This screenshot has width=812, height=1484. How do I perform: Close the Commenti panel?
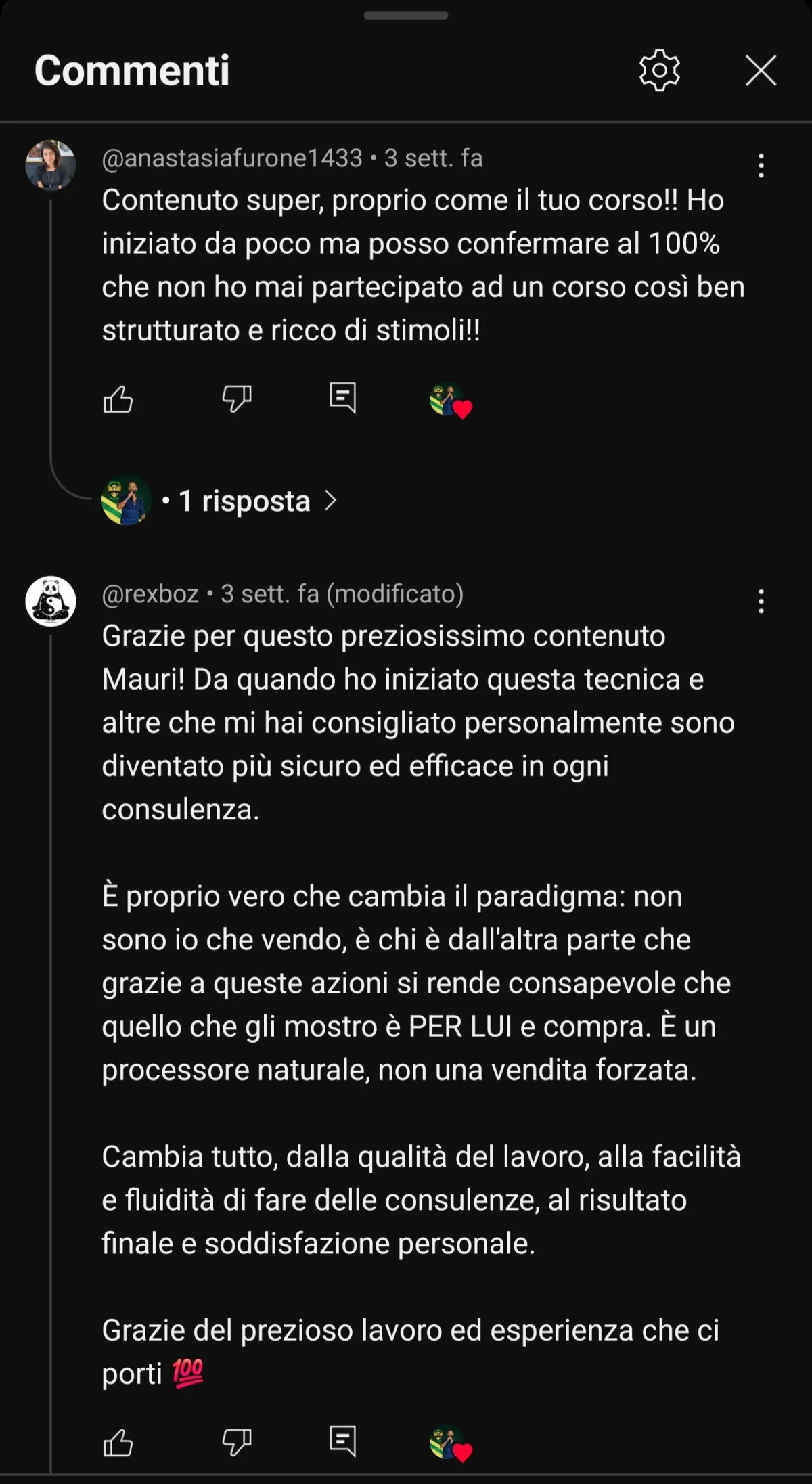[x=761, y=70]
